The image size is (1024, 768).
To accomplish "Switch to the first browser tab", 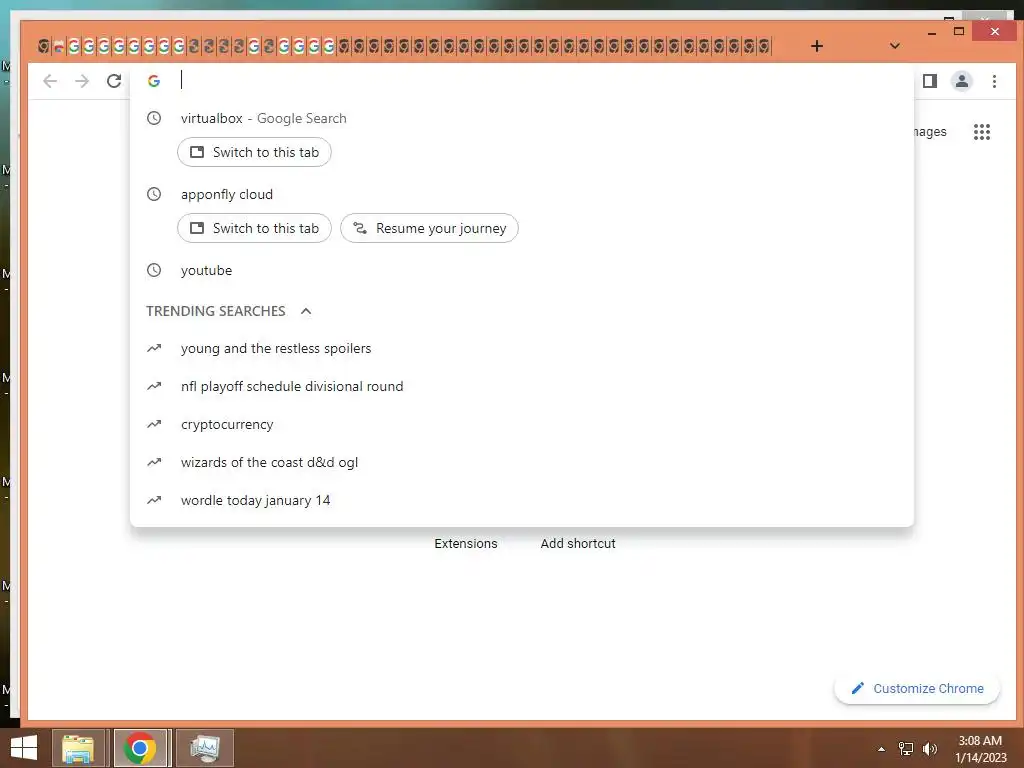I will tap(43, 46).
